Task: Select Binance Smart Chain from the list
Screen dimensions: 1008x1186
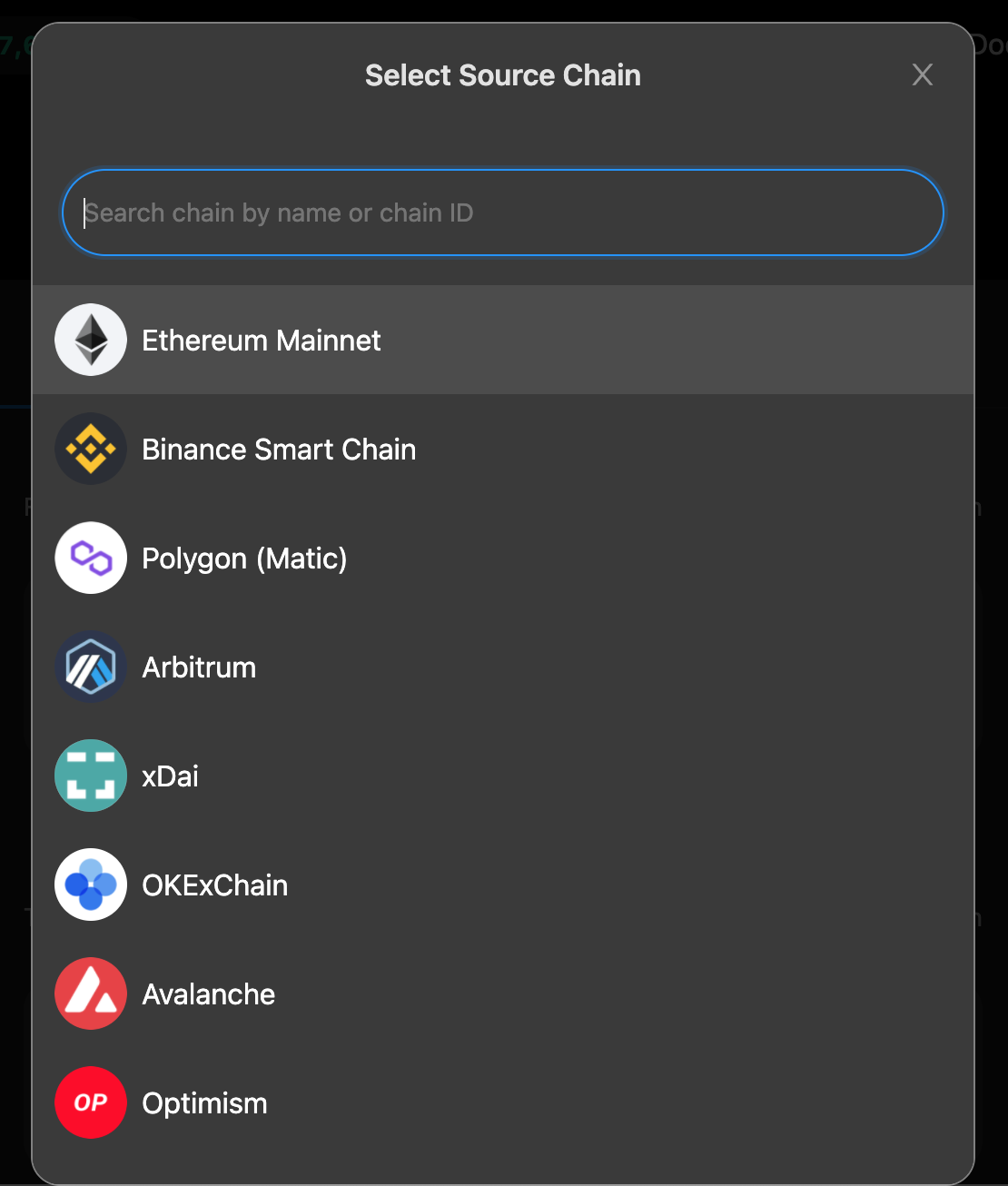Action: pos(278,449)
